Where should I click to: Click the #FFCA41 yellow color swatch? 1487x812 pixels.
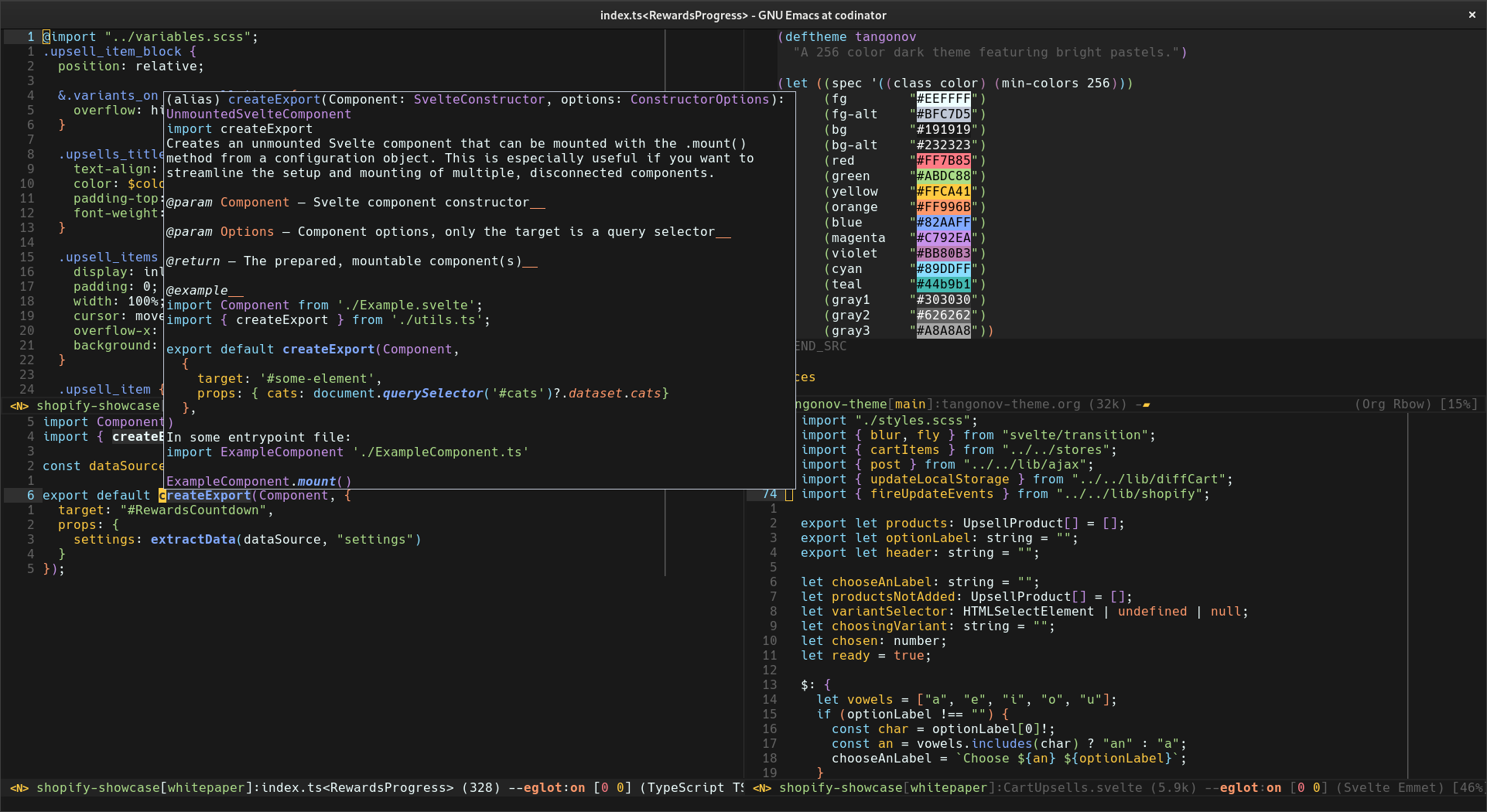coord(943,192)
